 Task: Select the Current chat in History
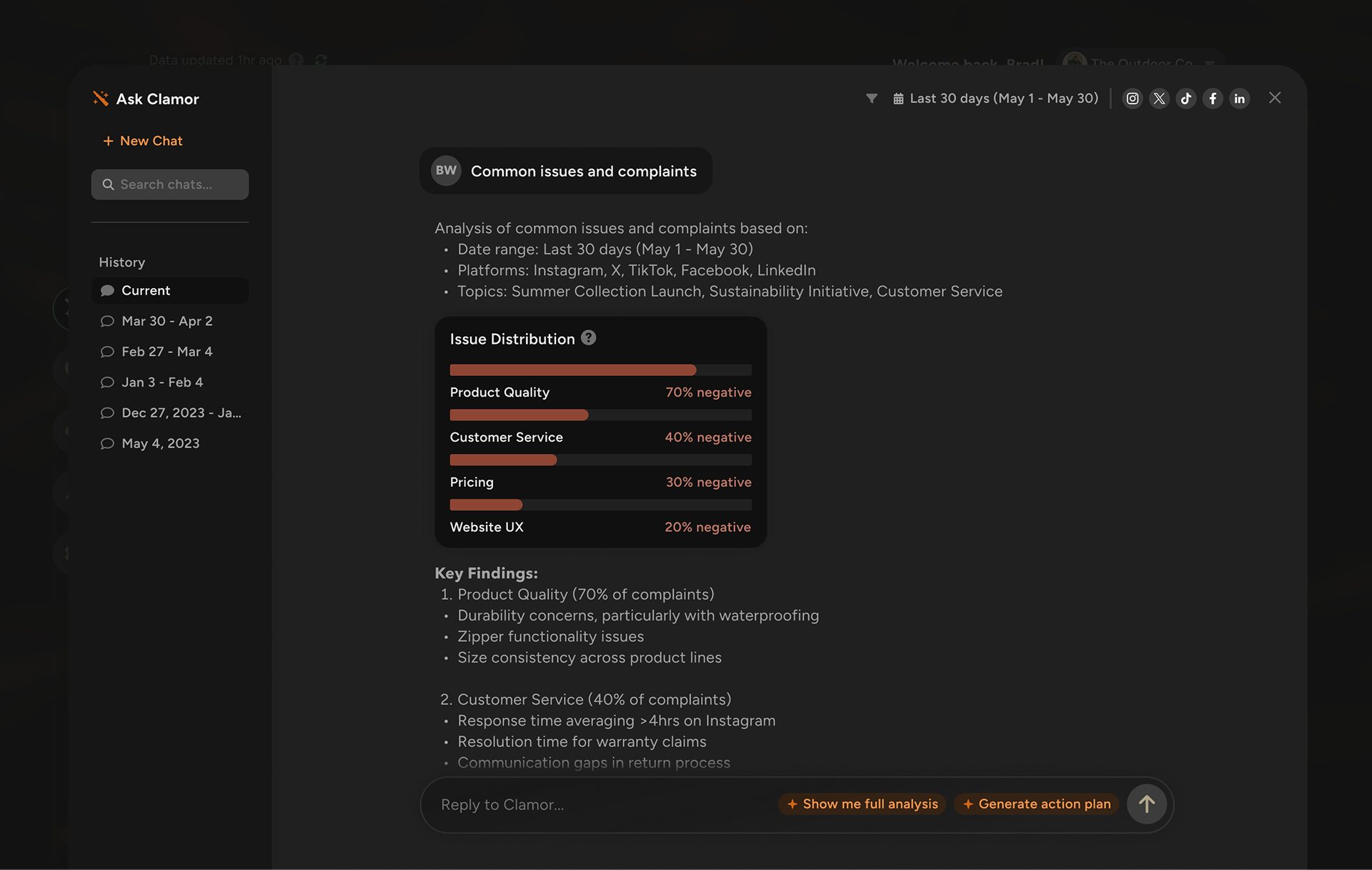tap(146, 291)
